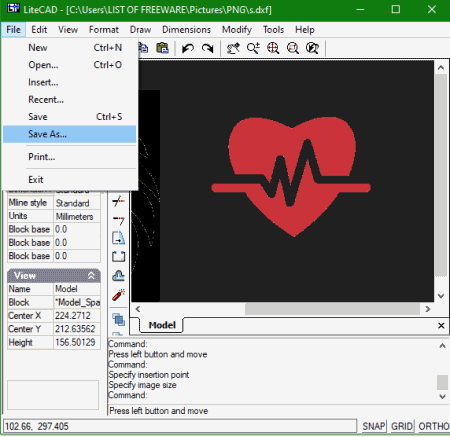450x437 pixels.
Task: Select the Extend tool icon
Action: (118, 220)
